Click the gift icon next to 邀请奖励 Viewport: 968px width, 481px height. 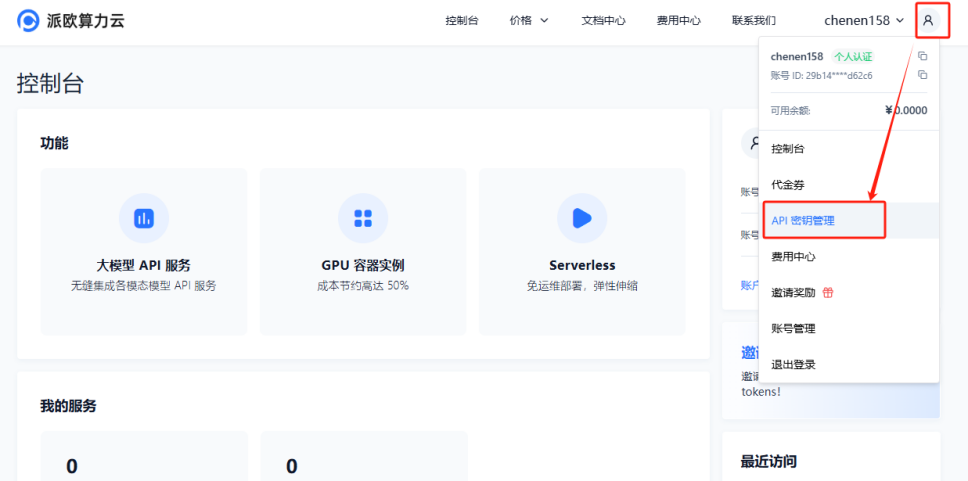point(828,293)
